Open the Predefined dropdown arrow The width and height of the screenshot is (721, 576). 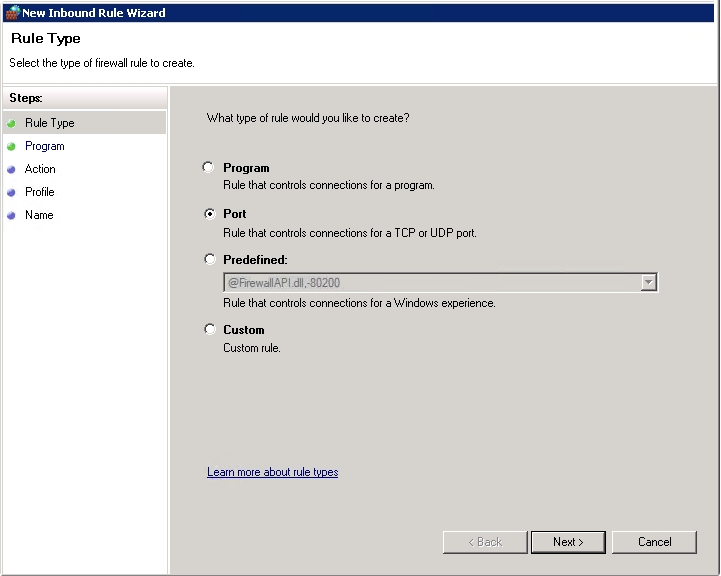pyautogui.click(x=648, y=282)
